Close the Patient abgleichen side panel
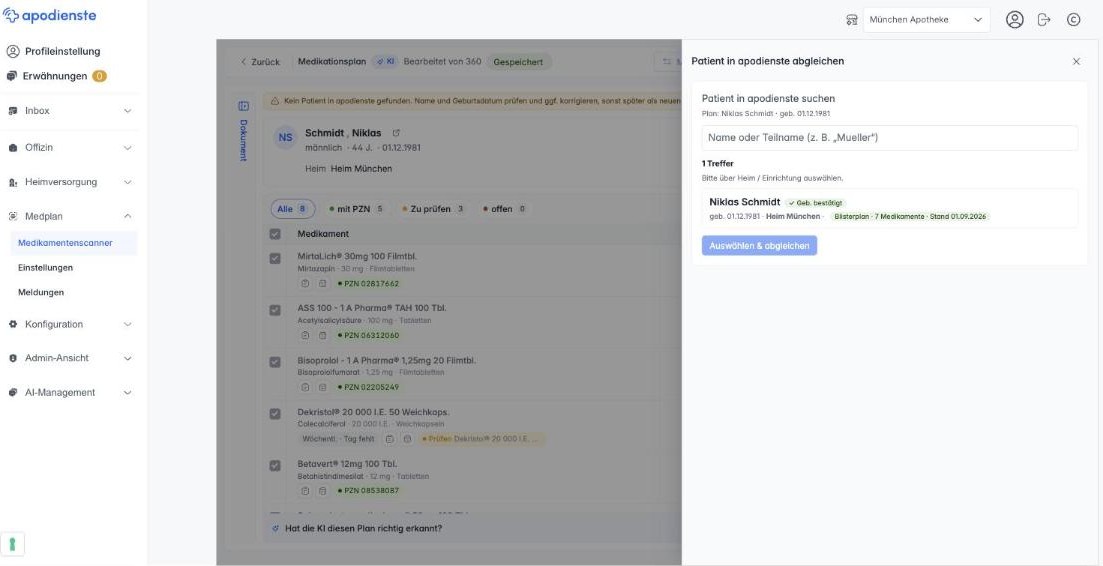The height and width of the screenshot is (566, 1103). [1076, 61]
